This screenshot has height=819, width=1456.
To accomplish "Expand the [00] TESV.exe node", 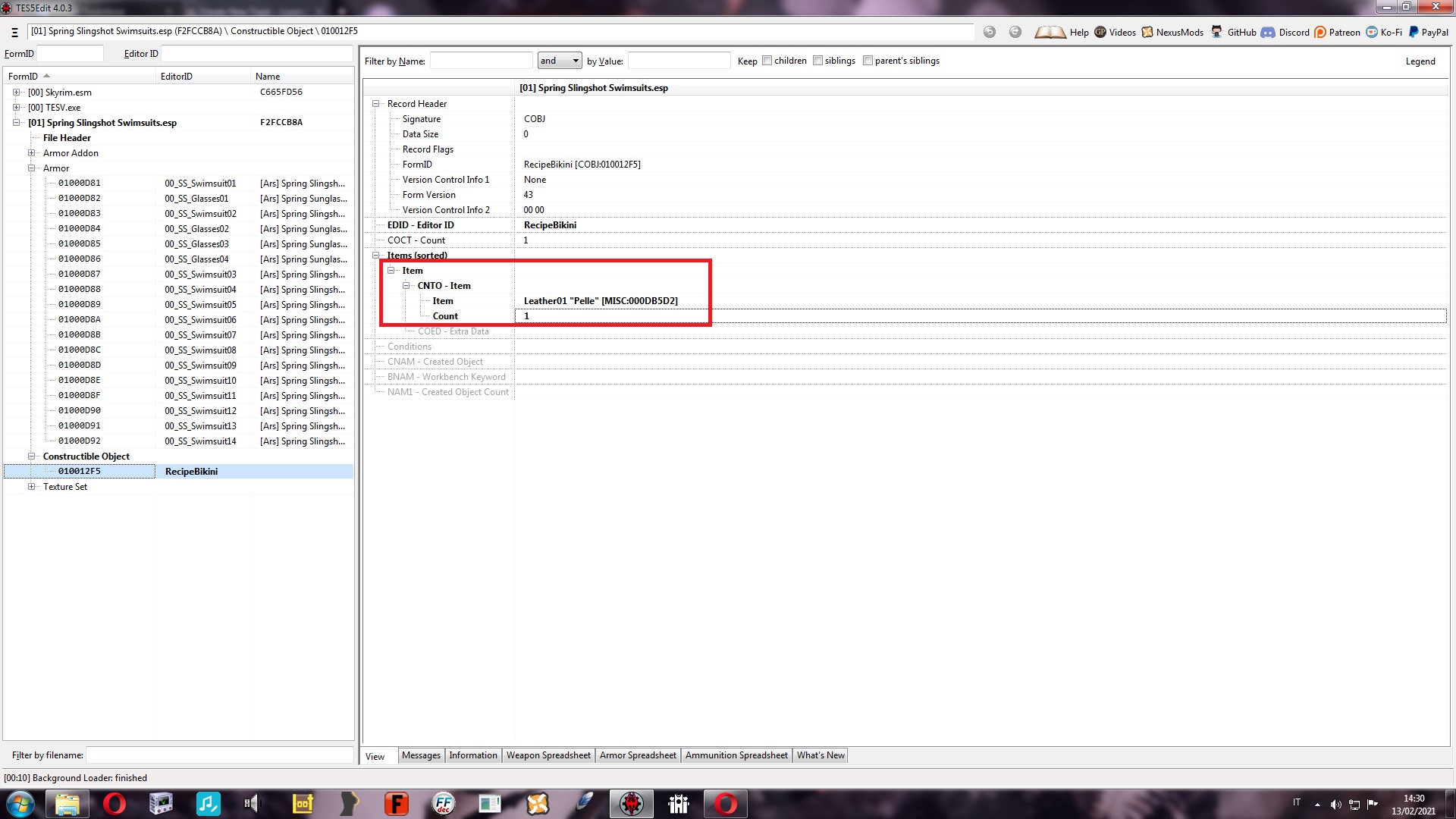I will (x=16, y=108).
